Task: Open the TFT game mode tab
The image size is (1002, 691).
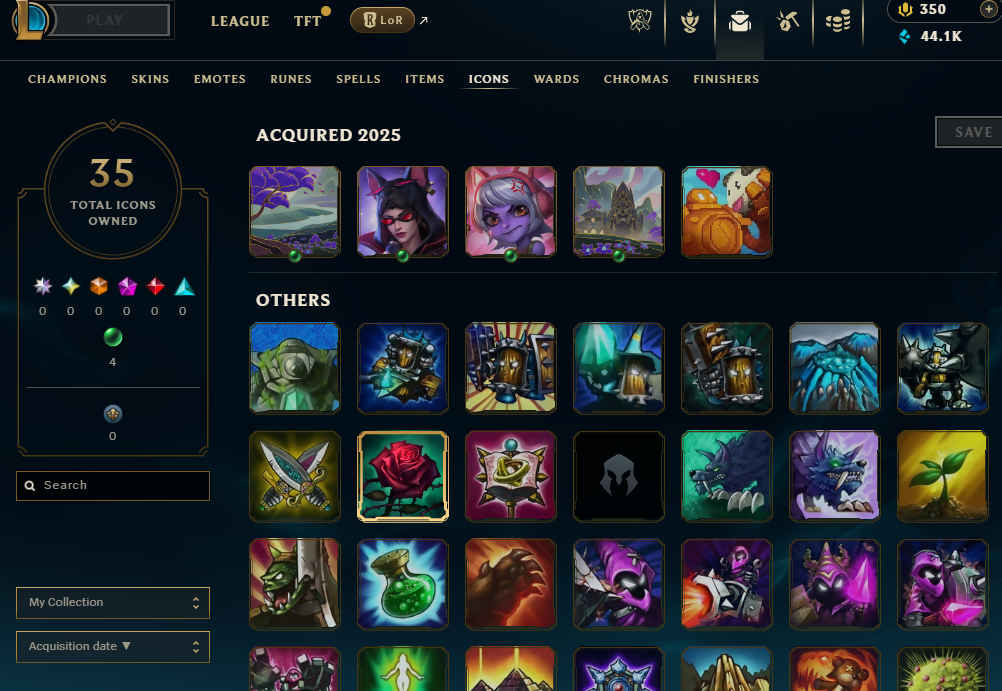Action: [307, 21]
